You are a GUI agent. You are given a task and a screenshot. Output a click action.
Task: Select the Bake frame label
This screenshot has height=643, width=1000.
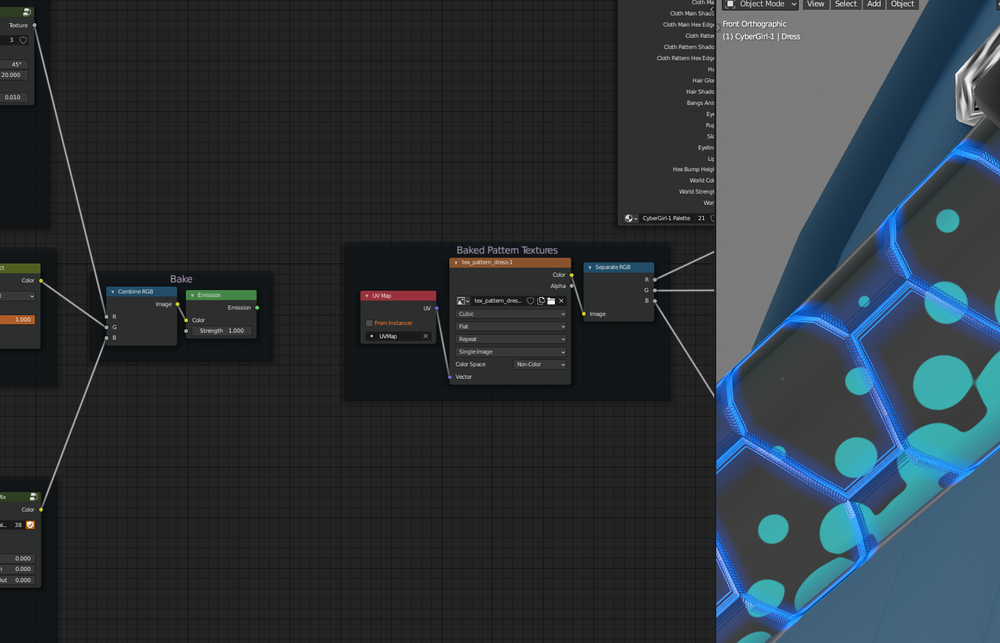click(181, 279)
